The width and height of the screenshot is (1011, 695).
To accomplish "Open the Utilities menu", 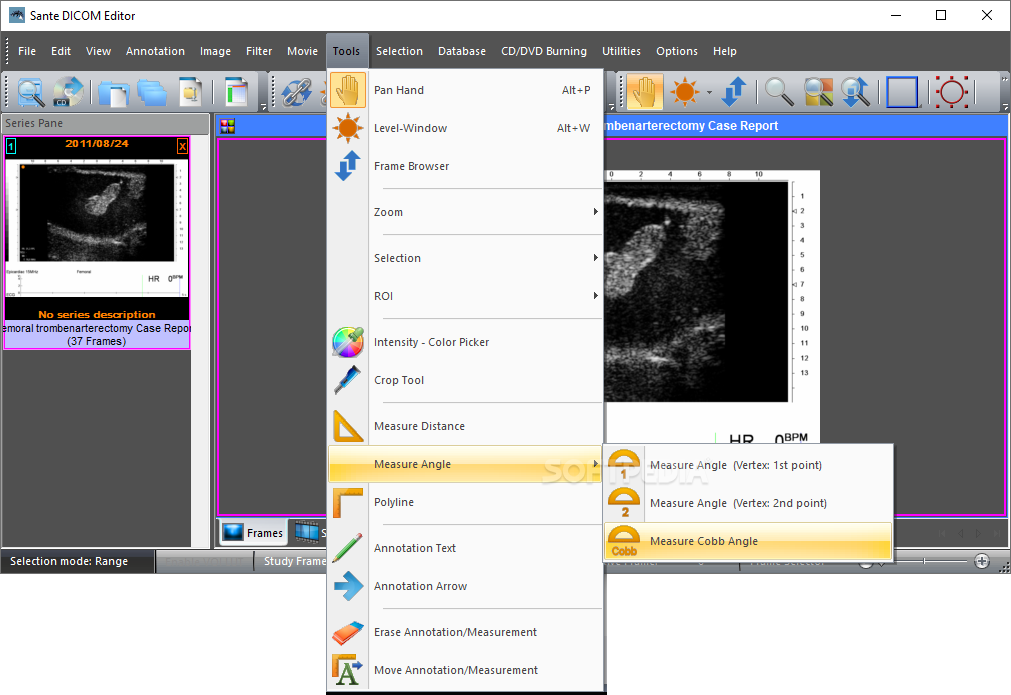I will pyautogui.click(x=622, y=51).
